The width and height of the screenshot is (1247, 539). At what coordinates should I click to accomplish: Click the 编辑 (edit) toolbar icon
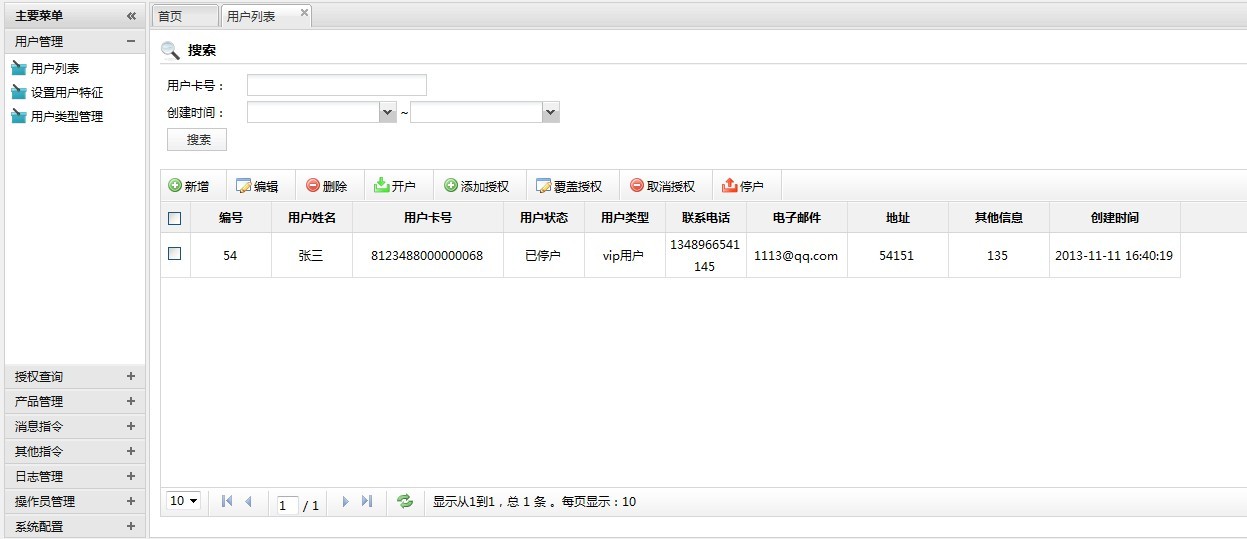tap(244, 186)
